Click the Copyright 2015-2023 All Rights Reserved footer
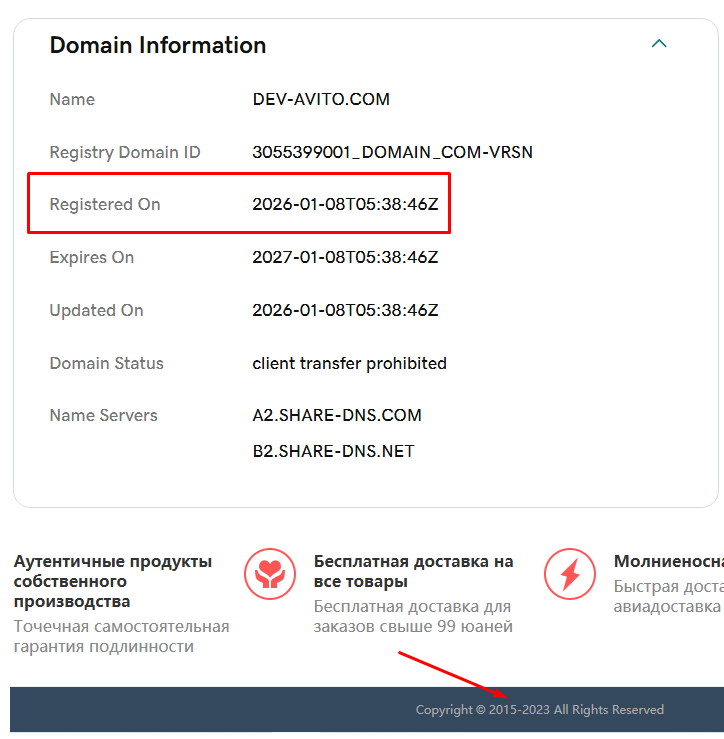Viewport: 724px width, 739px height. click(x=540, y=710)
